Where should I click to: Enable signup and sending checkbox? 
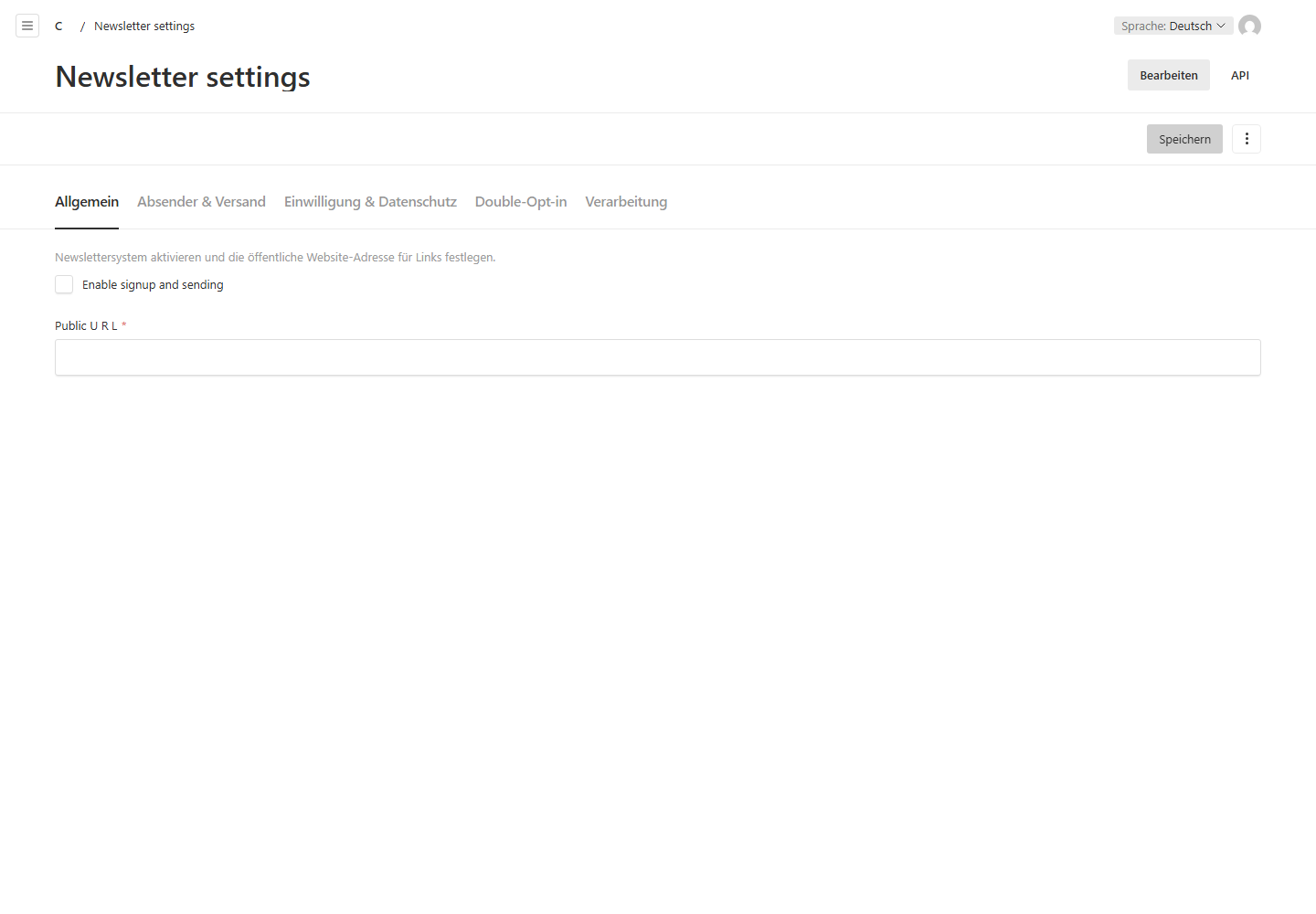point(64,285)
